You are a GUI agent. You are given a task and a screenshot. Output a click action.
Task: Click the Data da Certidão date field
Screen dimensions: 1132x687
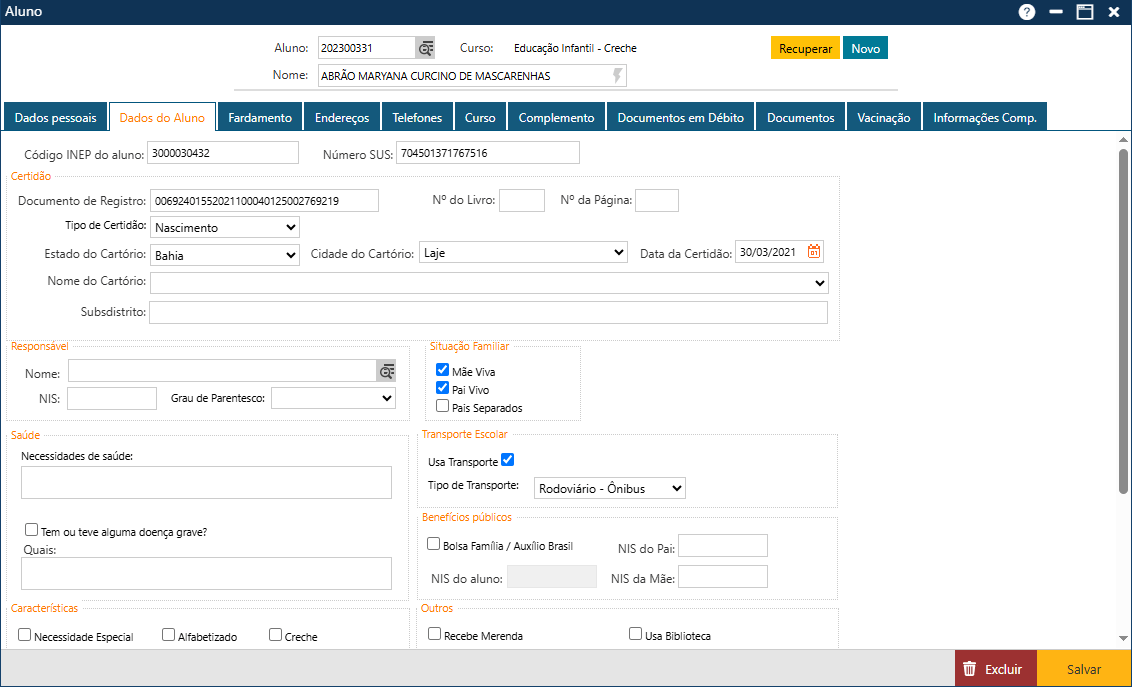click(770, 252)
